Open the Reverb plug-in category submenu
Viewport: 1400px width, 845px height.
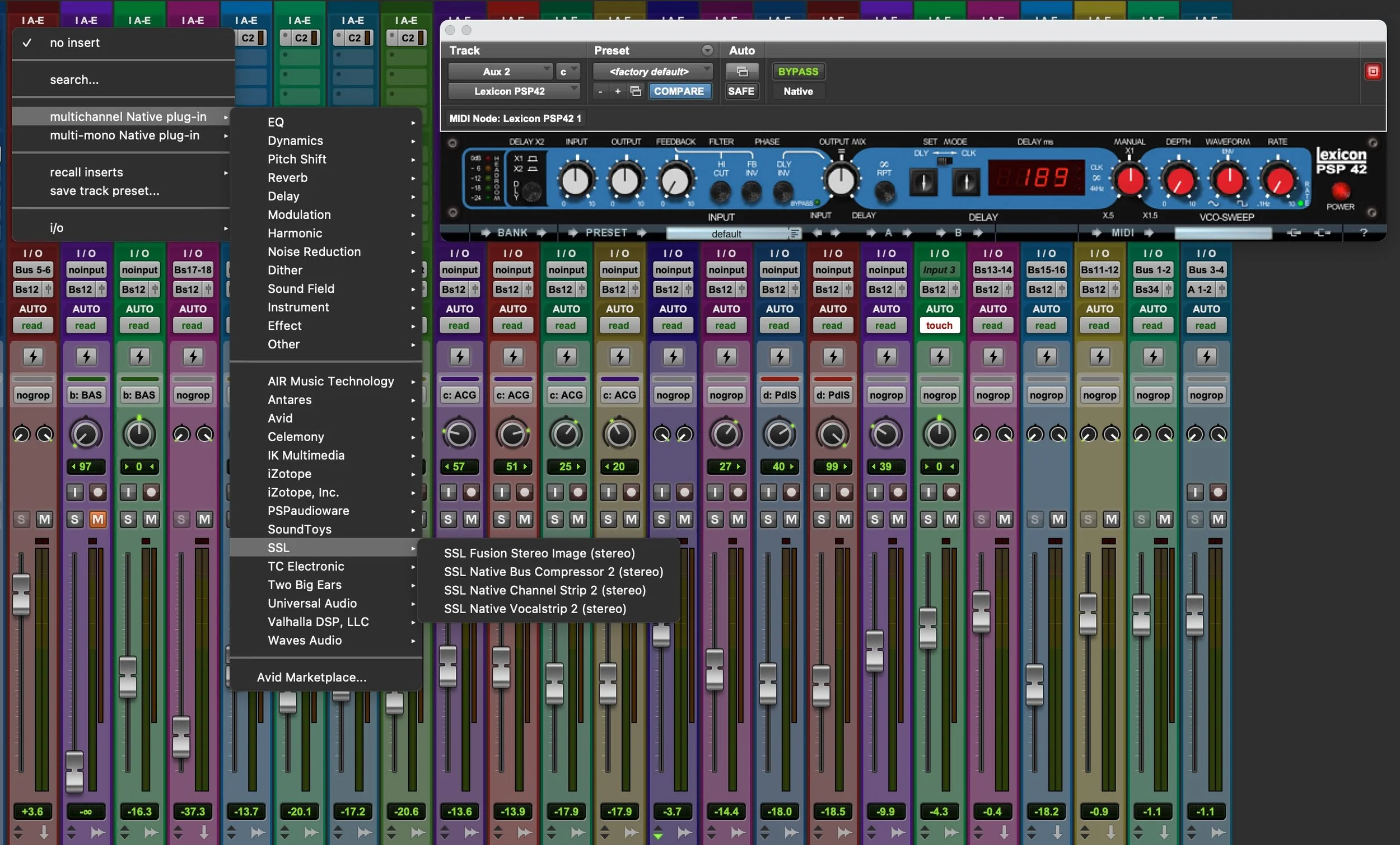(287, 178)
